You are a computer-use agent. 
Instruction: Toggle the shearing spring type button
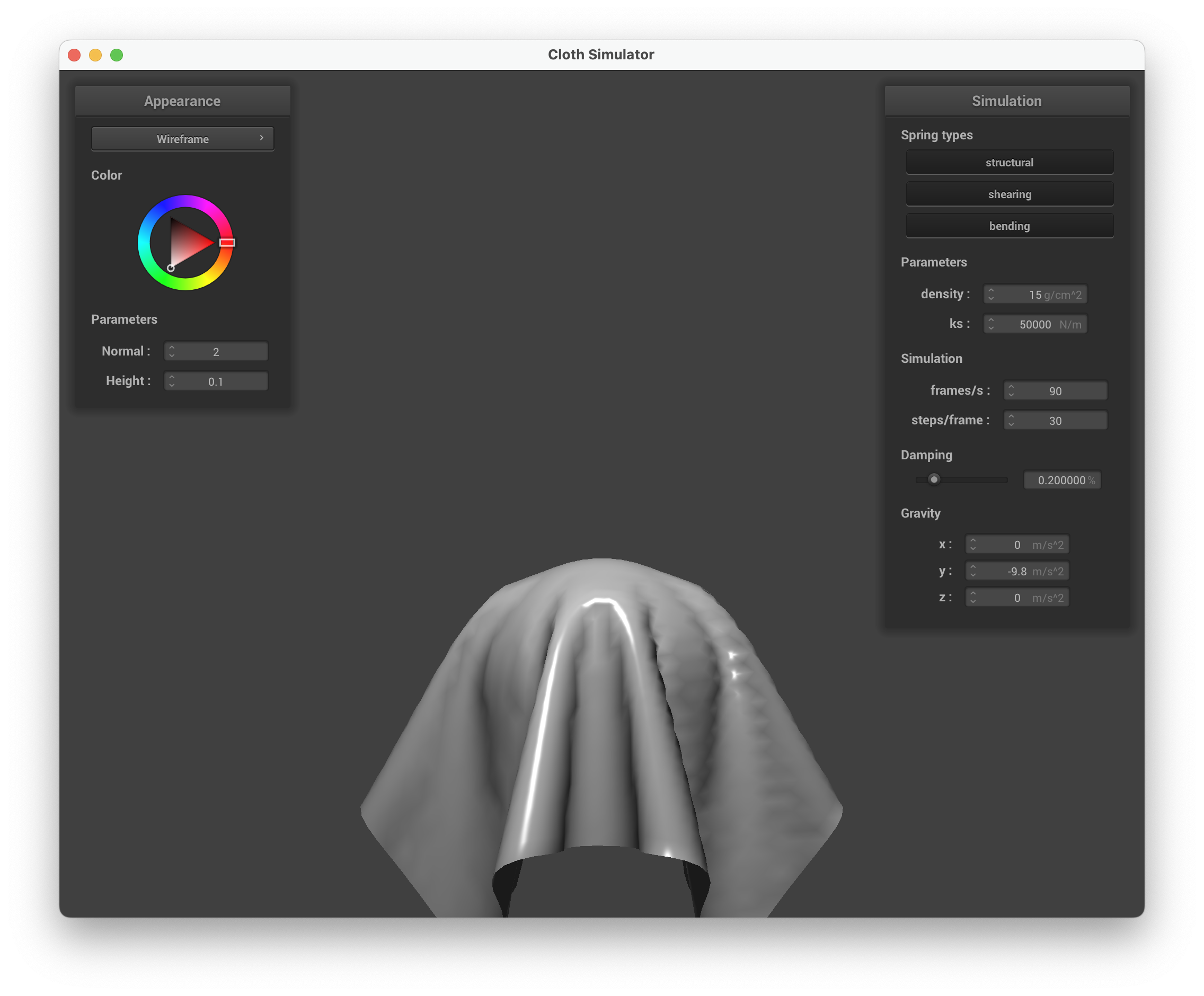pyautogui.click(x=1009, y=194)
